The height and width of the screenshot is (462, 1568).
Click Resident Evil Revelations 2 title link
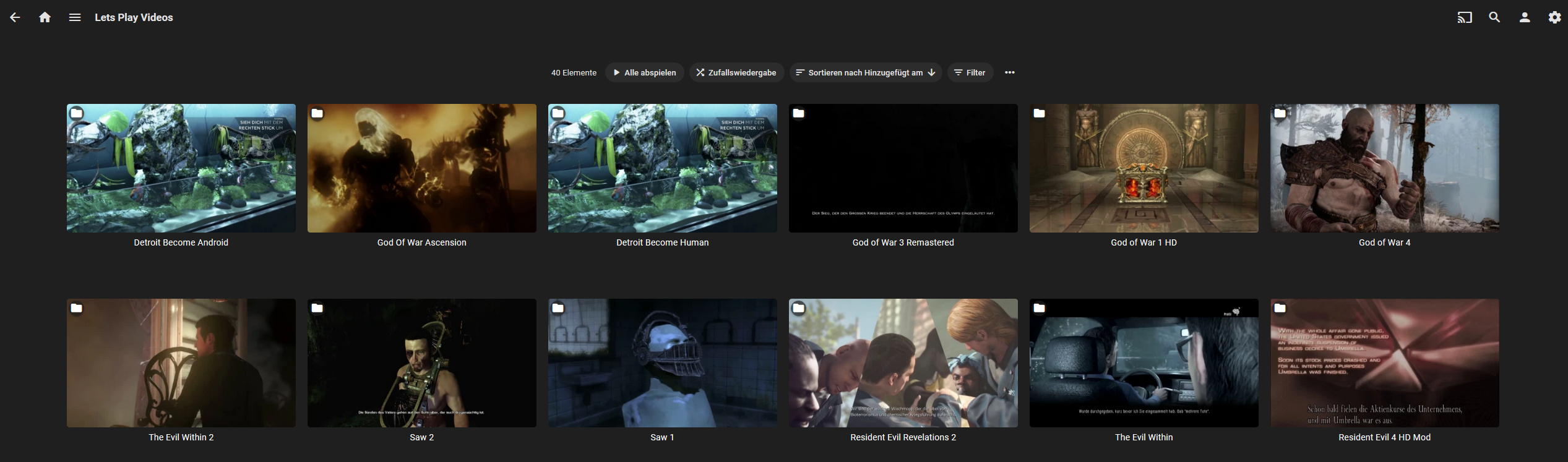(903, 437)
